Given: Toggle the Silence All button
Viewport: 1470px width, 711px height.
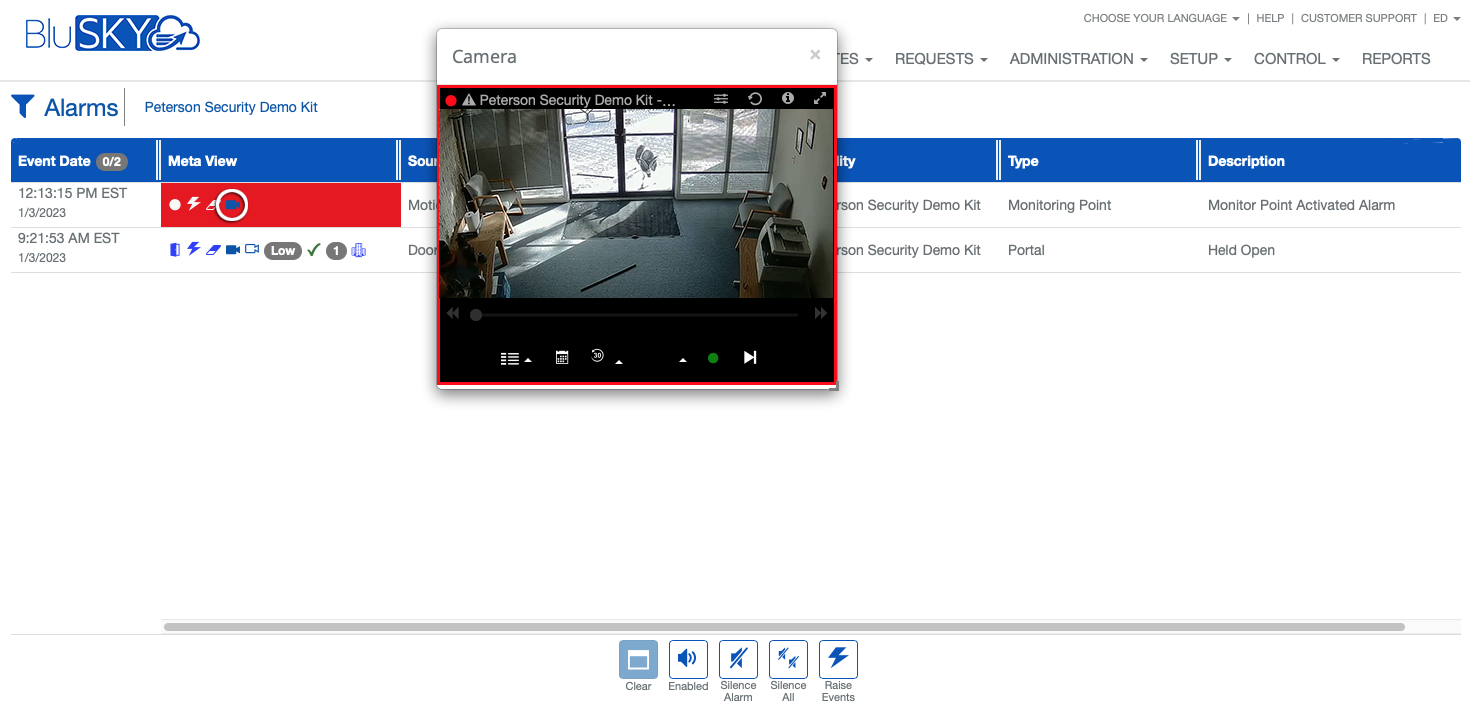Looking at the screenshot, I should [788, 659].
